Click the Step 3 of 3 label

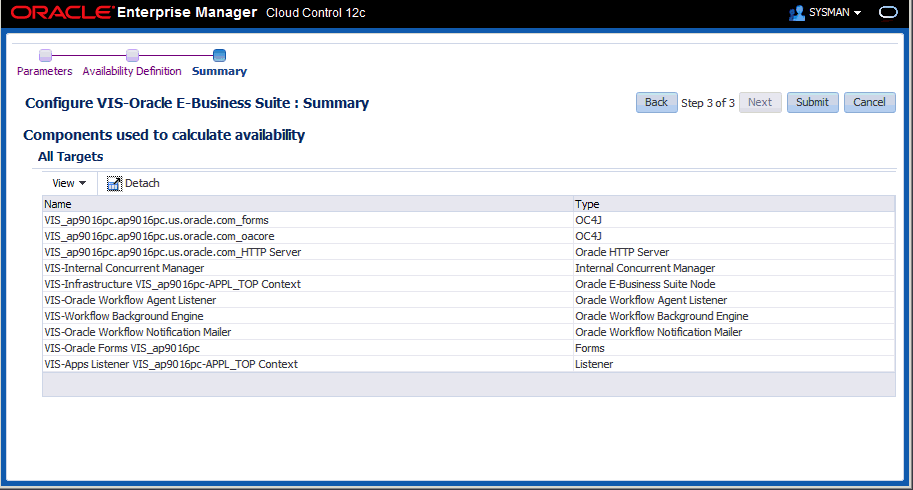point(708,103)
